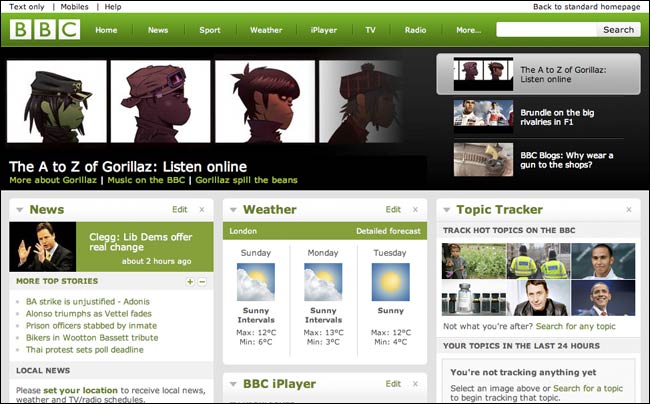Edit the Weather widget
650x404 pixels.
coord(393,210)
